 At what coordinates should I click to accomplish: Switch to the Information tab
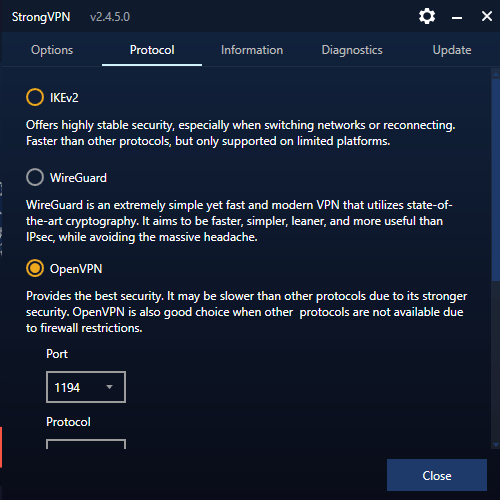(x=252, y=50)
